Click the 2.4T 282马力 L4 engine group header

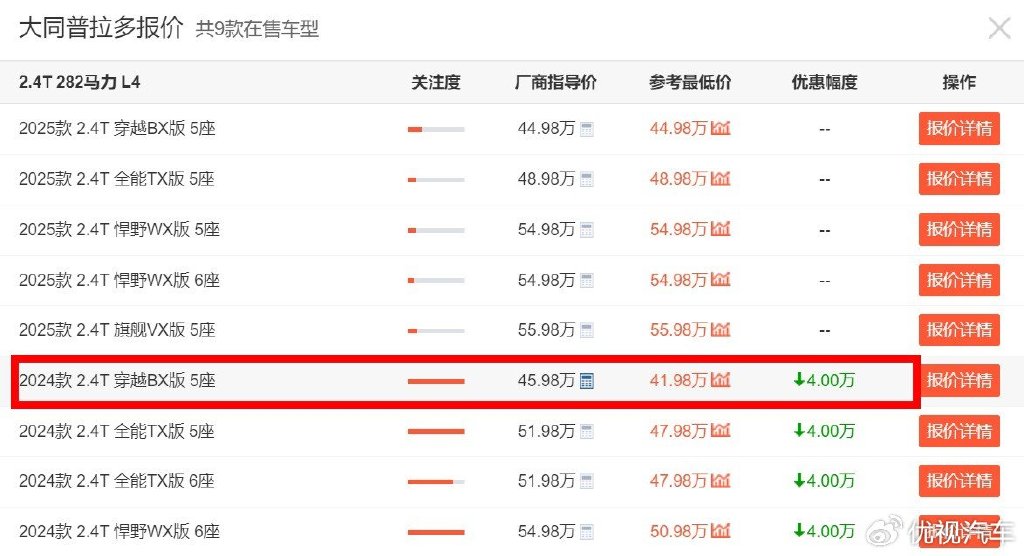[80, 82]
